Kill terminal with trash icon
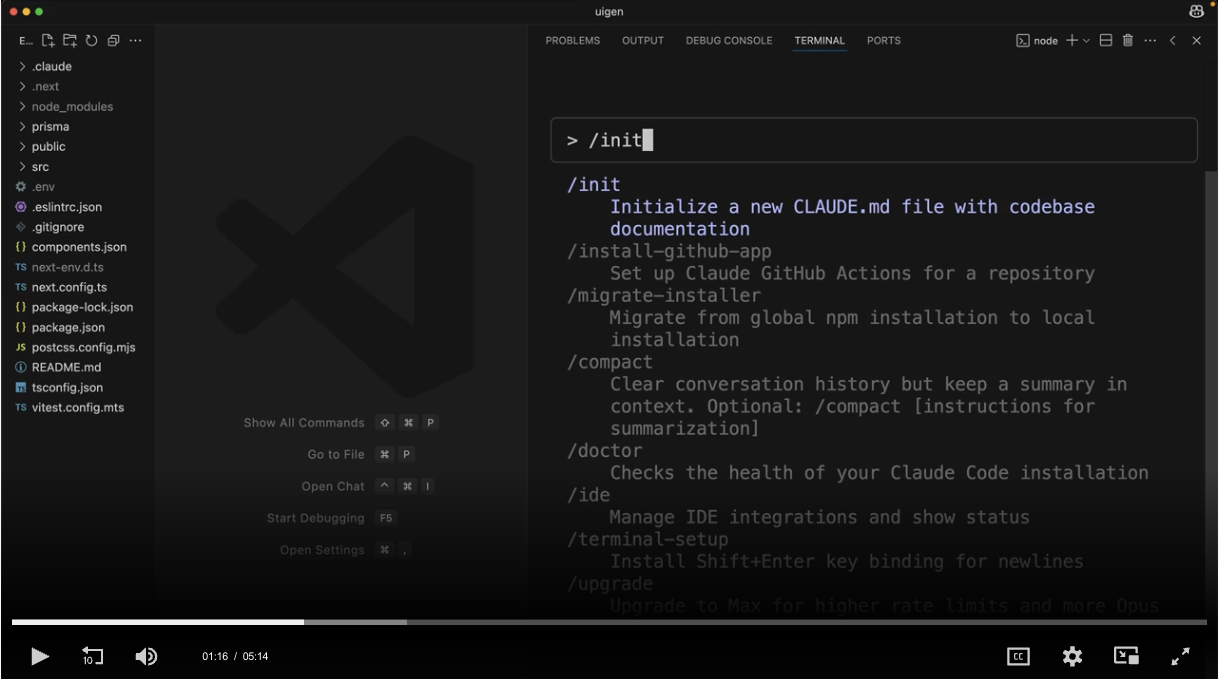The width and height of the screenshot is (1219, 679). pos(1128,41)
